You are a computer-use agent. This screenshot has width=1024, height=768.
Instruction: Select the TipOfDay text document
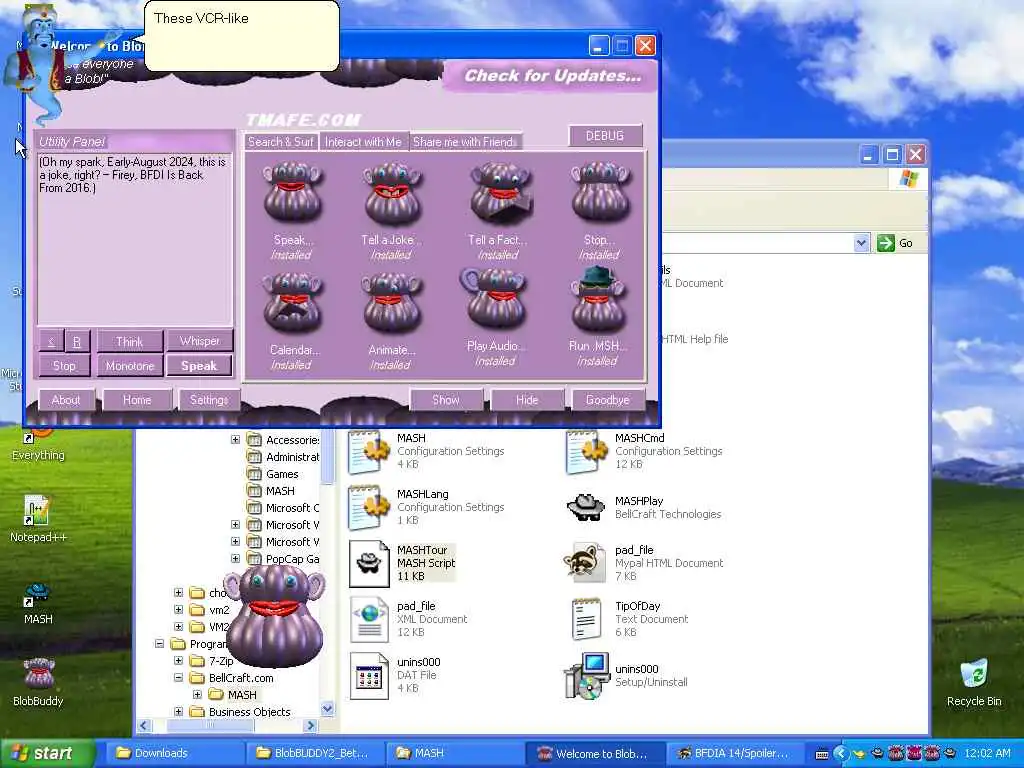tap(630, 619)
